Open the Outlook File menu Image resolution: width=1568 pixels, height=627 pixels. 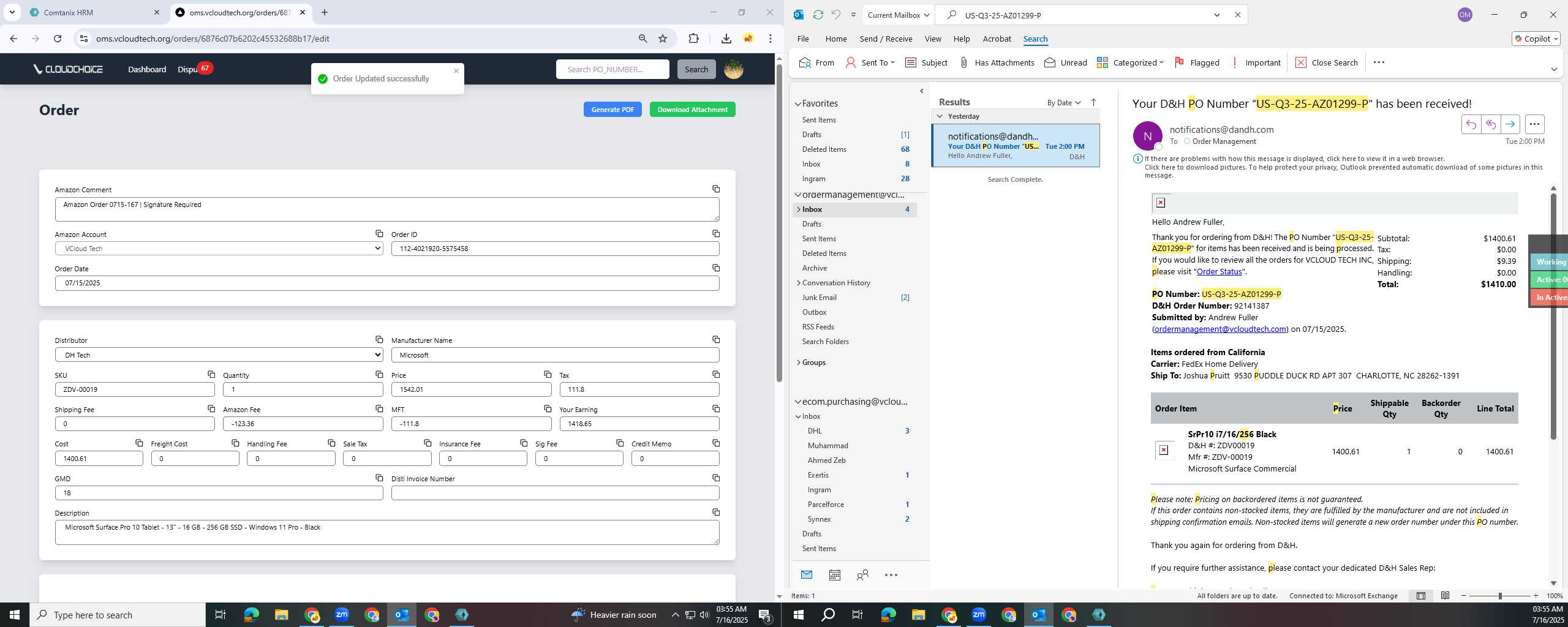[x=802, y=39]
